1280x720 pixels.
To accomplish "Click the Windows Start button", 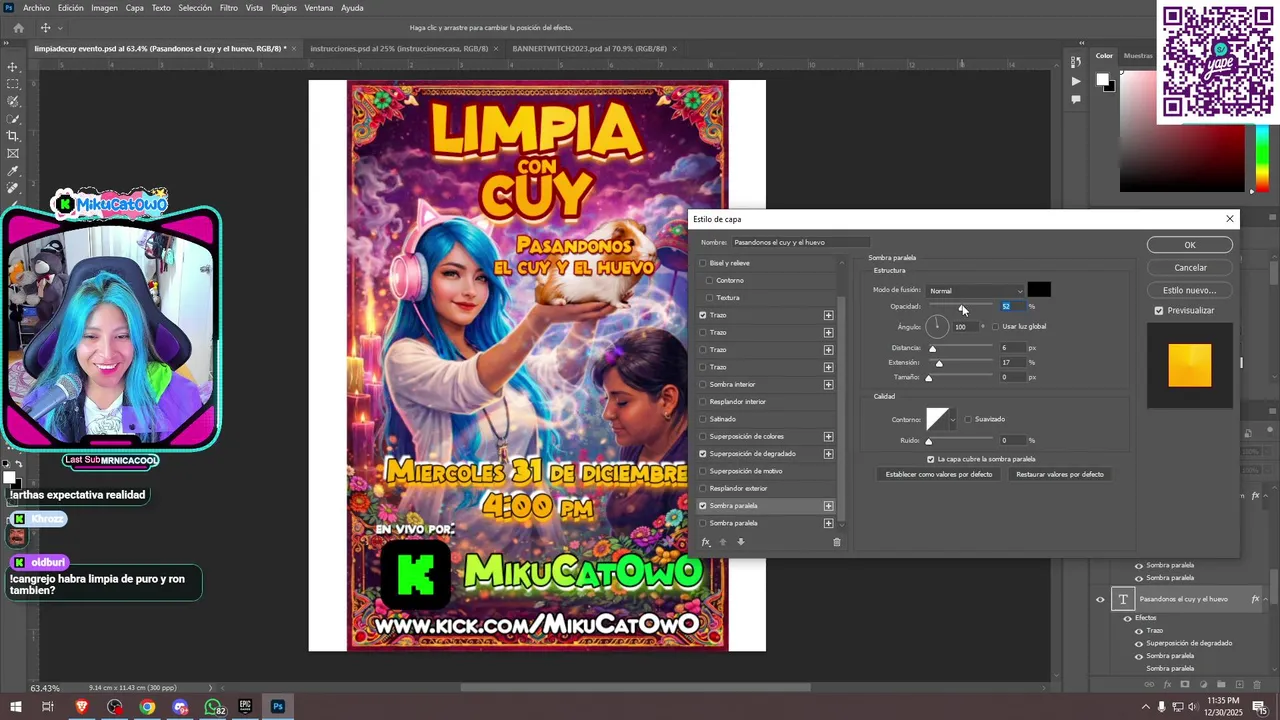I will (x=16, y=706).
